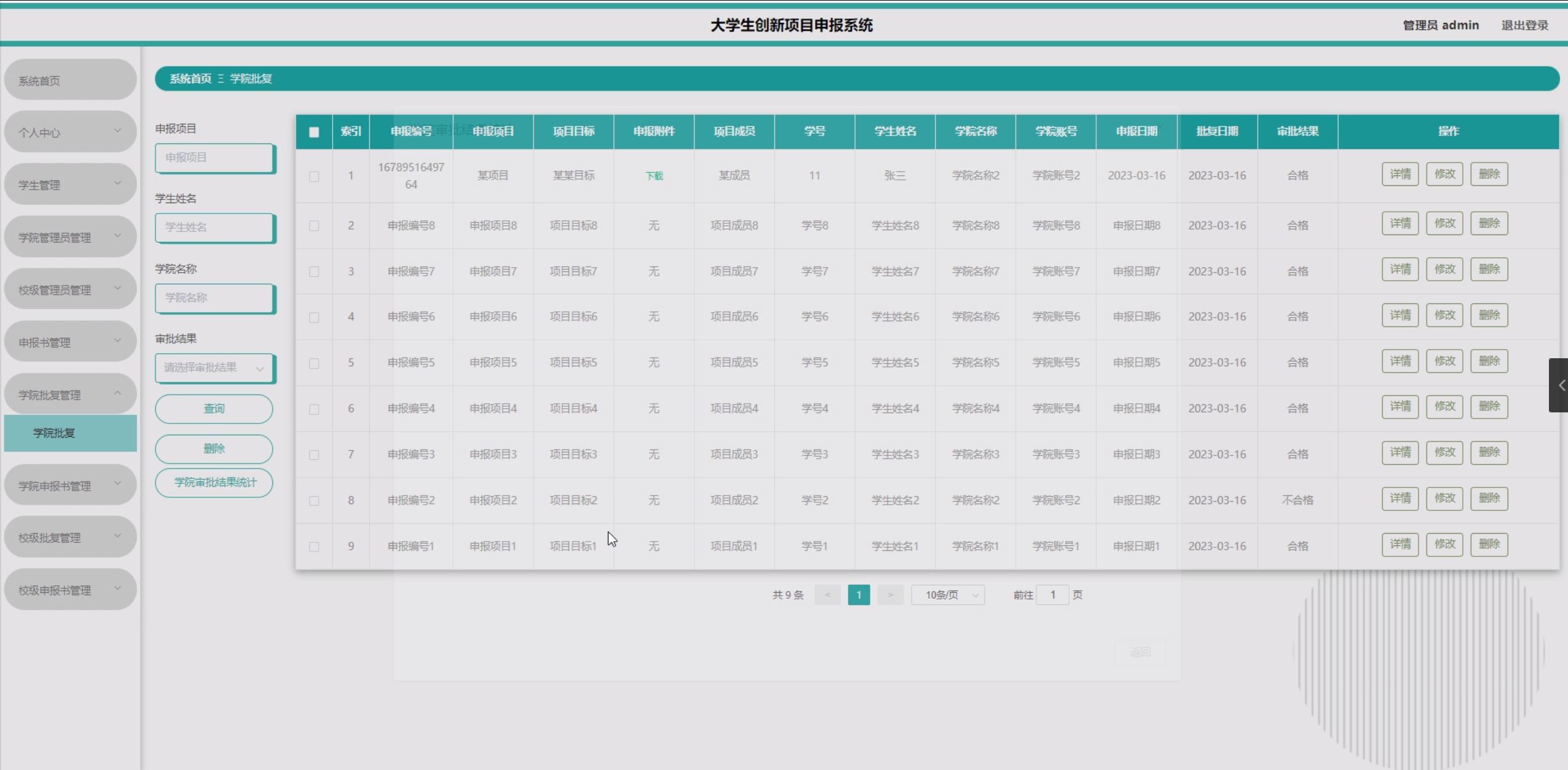This screenshot has height=770, width=1568.
Task: Click the 申报项目 search input field
Action: (x=213, y=158)
